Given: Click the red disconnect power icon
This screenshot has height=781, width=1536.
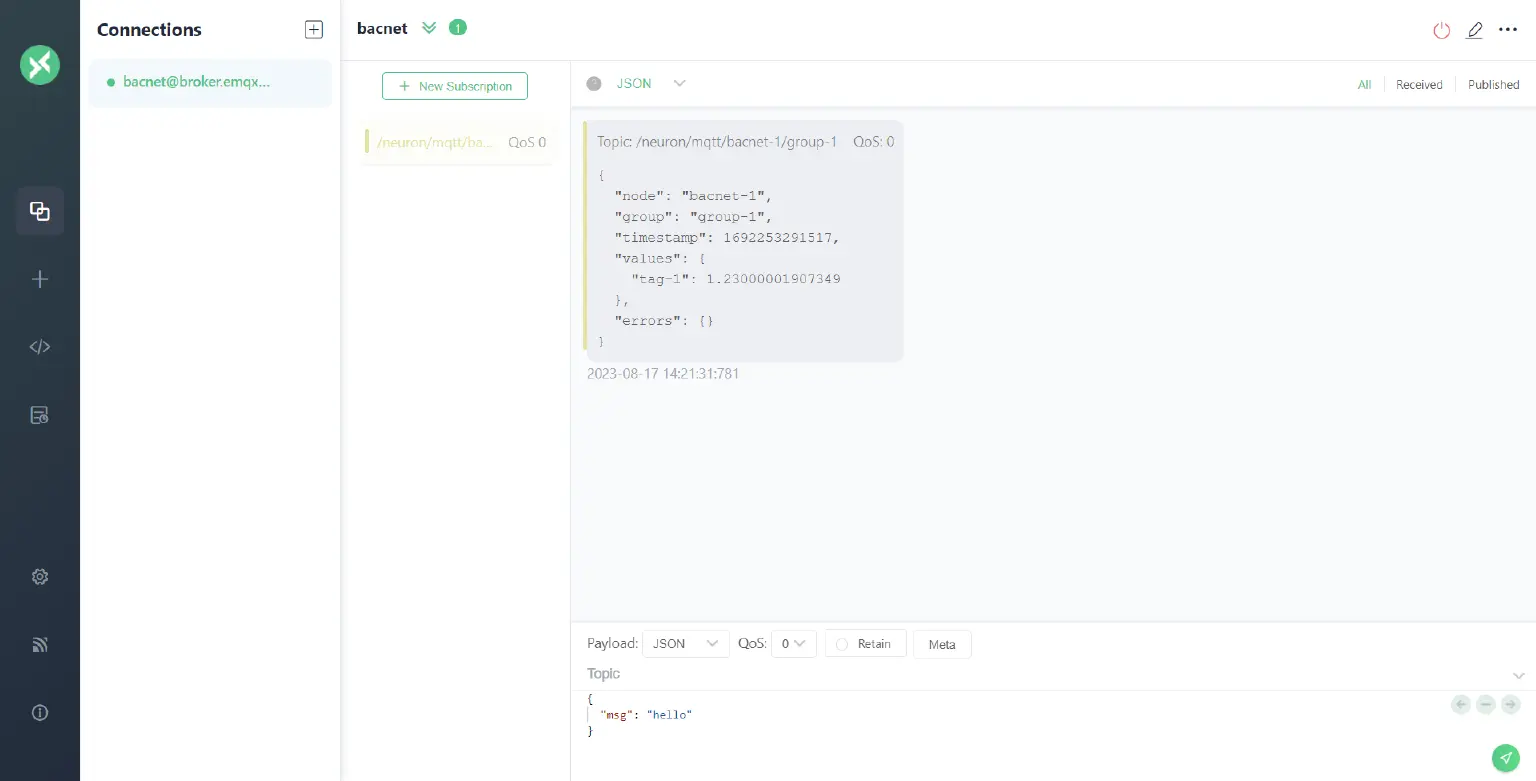Looking at the screenshot, I should [1441, 30].
